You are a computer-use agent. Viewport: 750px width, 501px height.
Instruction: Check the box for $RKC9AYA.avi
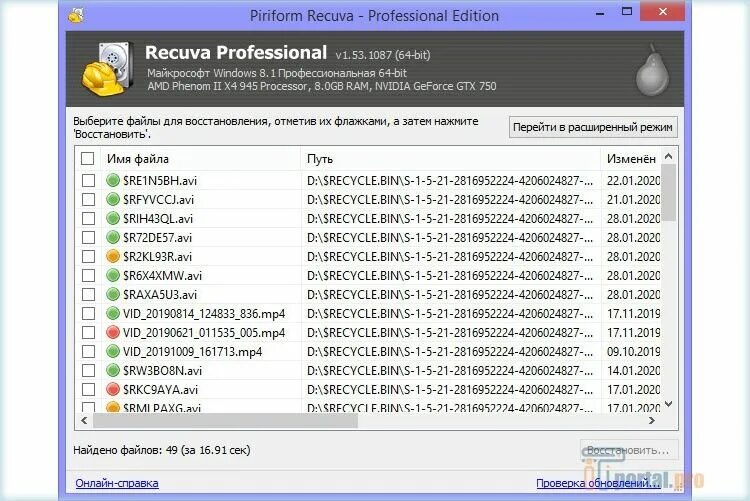click(88, 390)
